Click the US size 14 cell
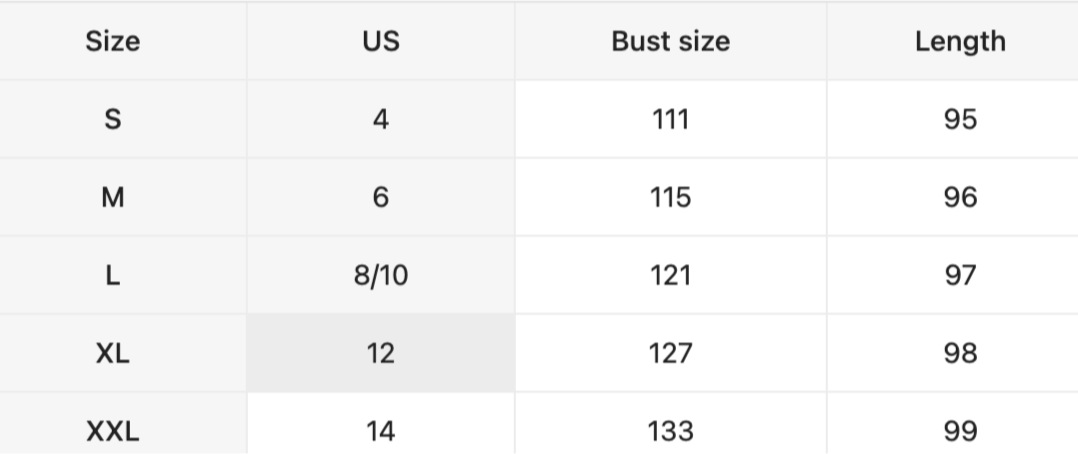This screenshot has width=1078, height=454. [381, 432]
